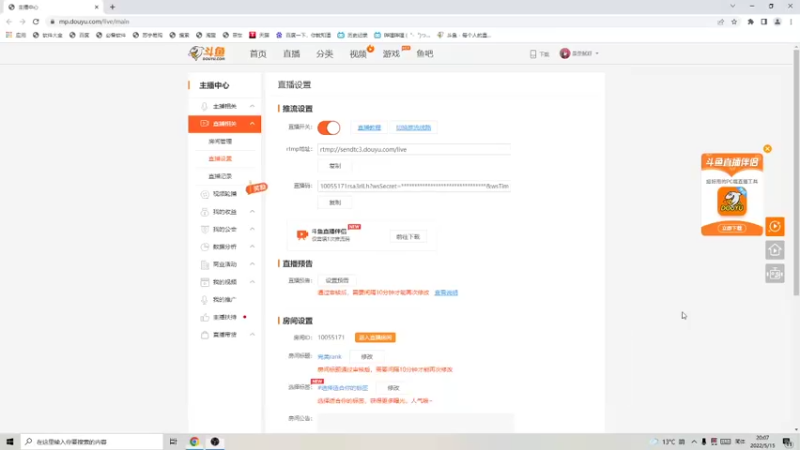The width and height of the screenshot is (800, 450).
Task: Click the blue hashtag tag selection link
Action: tap(342, 388)
